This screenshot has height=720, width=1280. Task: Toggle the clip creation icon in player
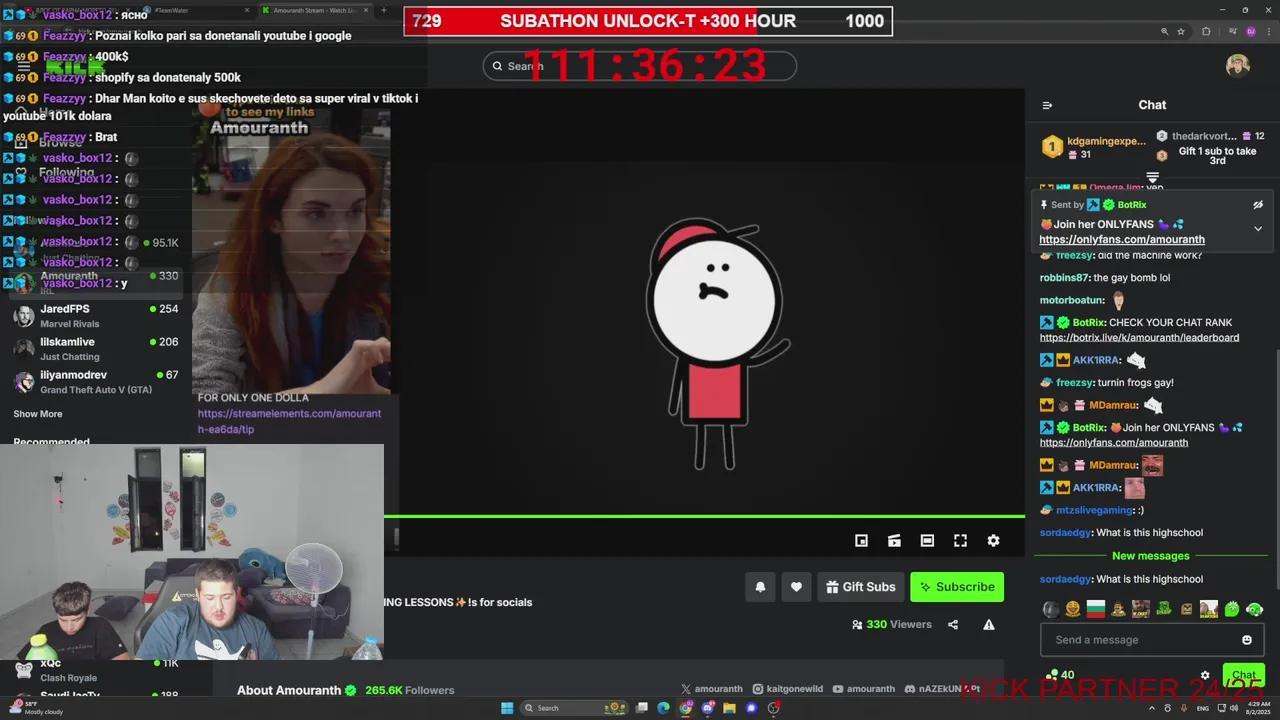click(894, 540)
